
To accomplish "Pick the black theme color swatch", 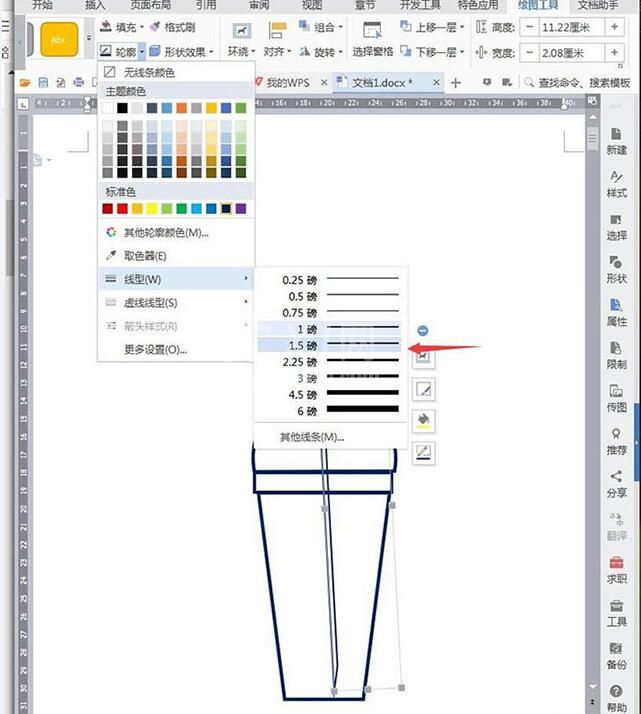I will coord(122,108).
